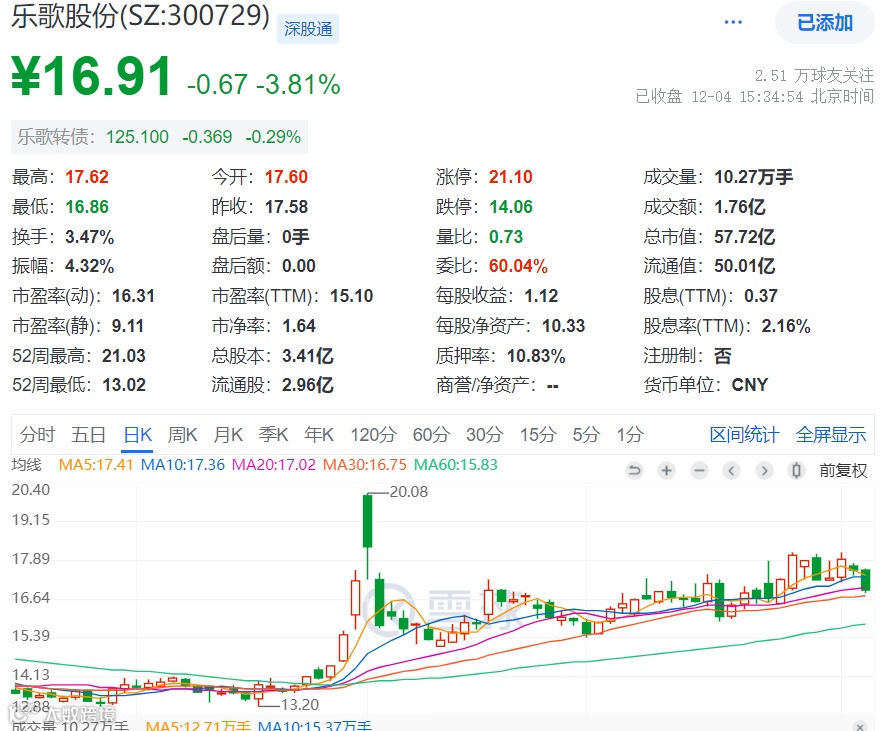Switch to the 1分 interval tab
This screenshot has height=731, width=883.
click(630, 435)
